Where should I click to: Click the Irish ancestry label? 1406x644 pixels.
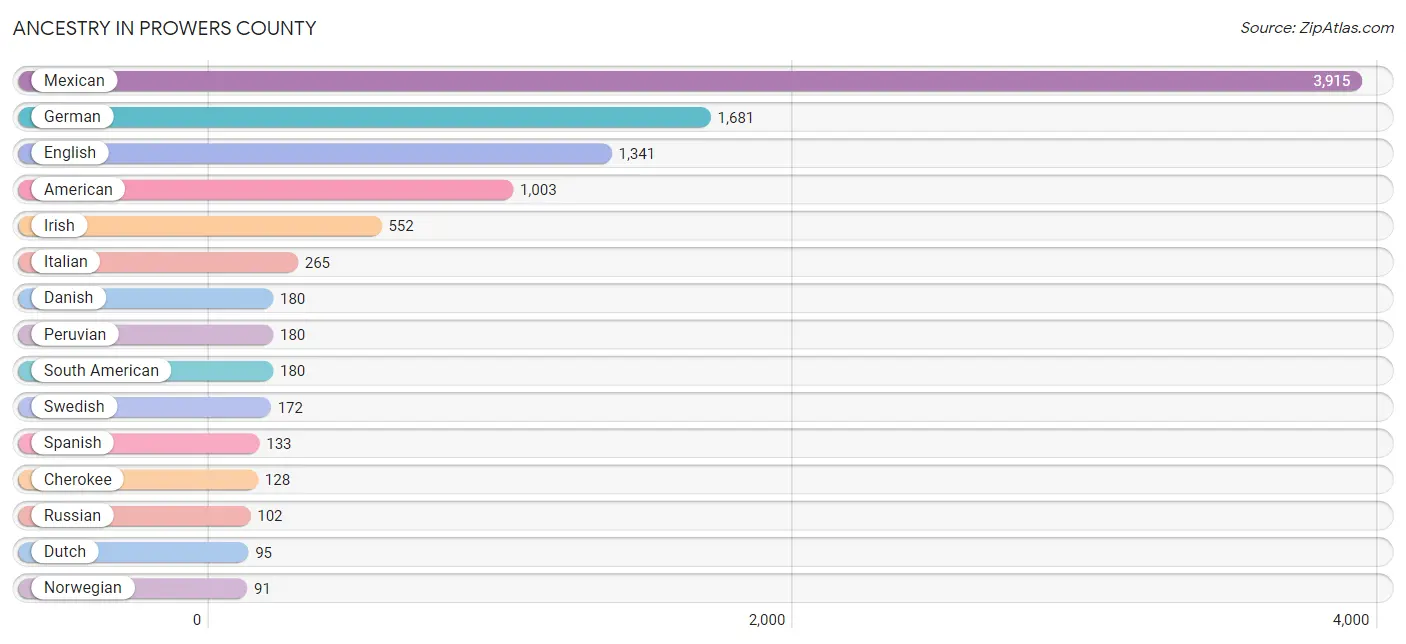[59, 226]
